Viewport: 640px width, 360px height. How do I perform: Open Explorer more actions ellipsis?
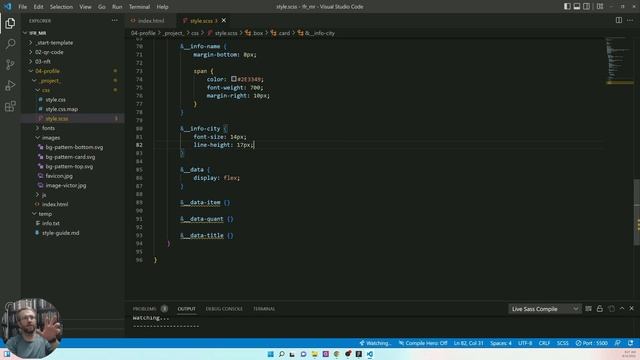pos(115,20)
